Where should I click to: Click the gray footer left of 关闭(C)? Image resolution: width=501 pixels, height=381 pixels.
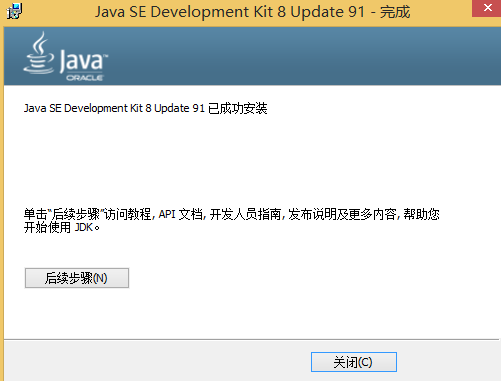point(157,362)
